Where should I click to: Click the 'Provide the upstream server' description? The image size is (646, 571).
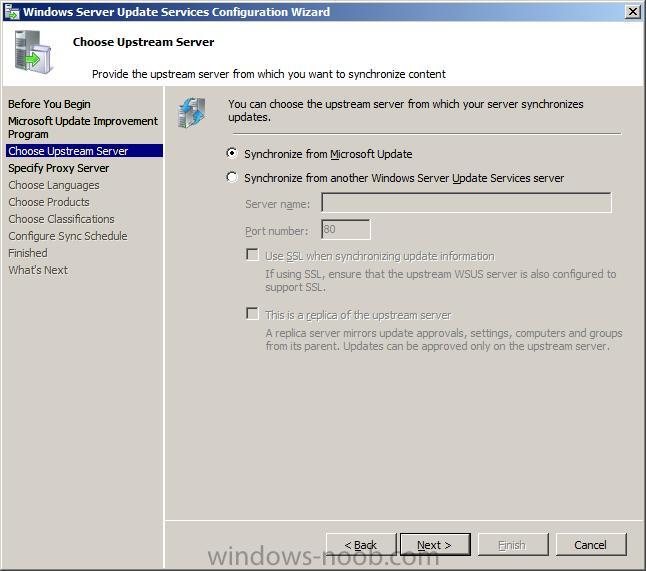tap(269, 74)
